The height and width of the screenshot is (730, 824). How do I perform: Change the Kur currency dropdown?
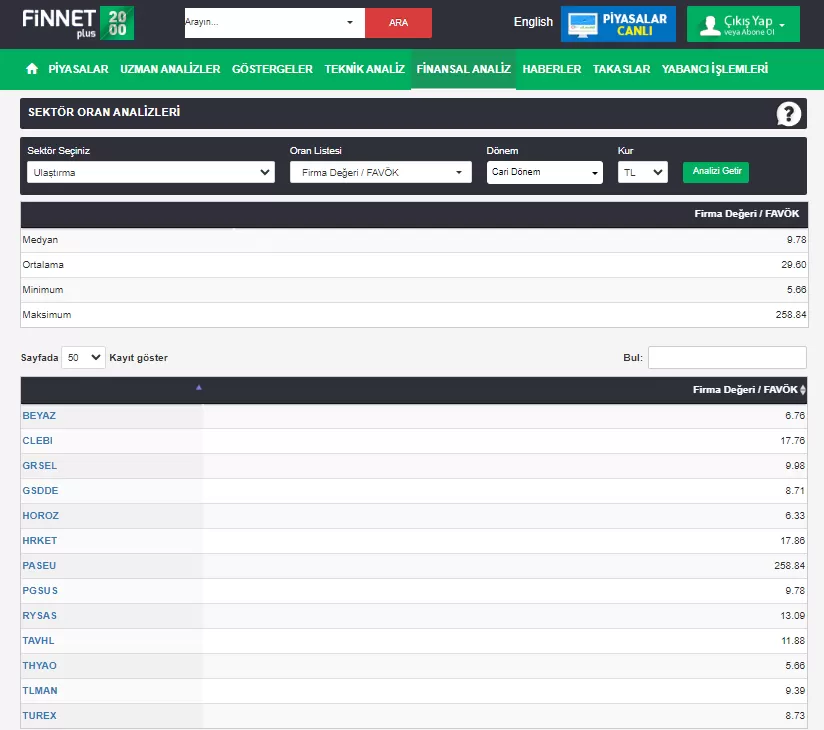(642, 172)
